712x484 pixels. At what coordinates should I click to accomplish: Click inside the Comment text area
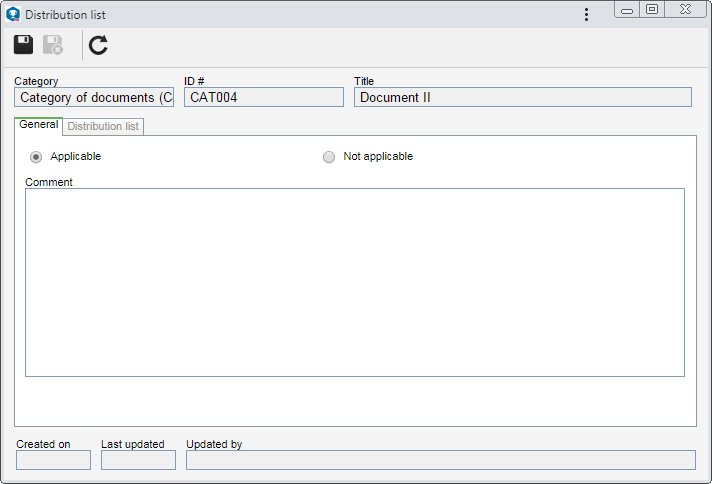[355, 282]
